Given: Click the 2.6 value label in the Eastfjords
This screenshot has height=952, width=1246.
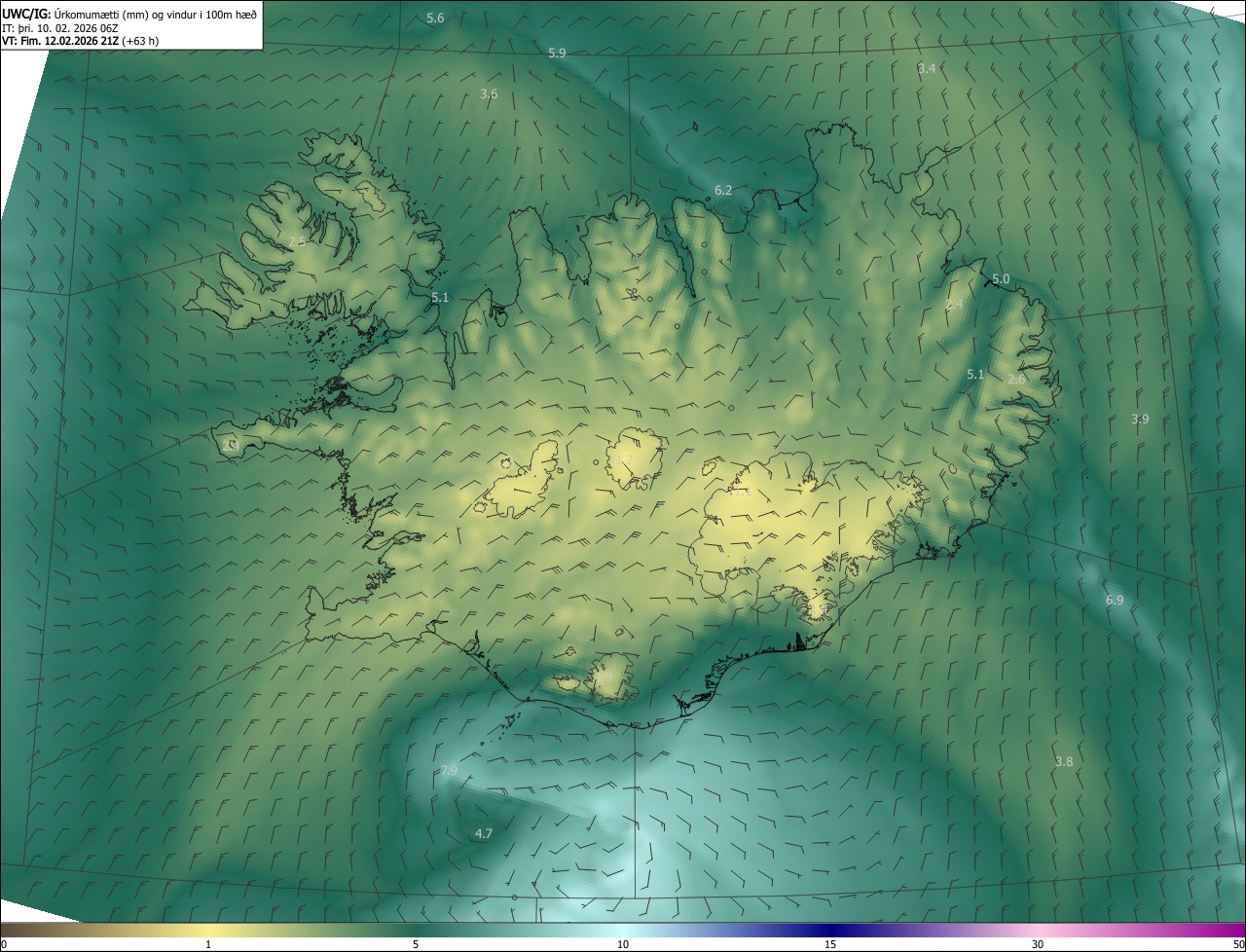Looking at the screenshot, I should point(1016,379).
